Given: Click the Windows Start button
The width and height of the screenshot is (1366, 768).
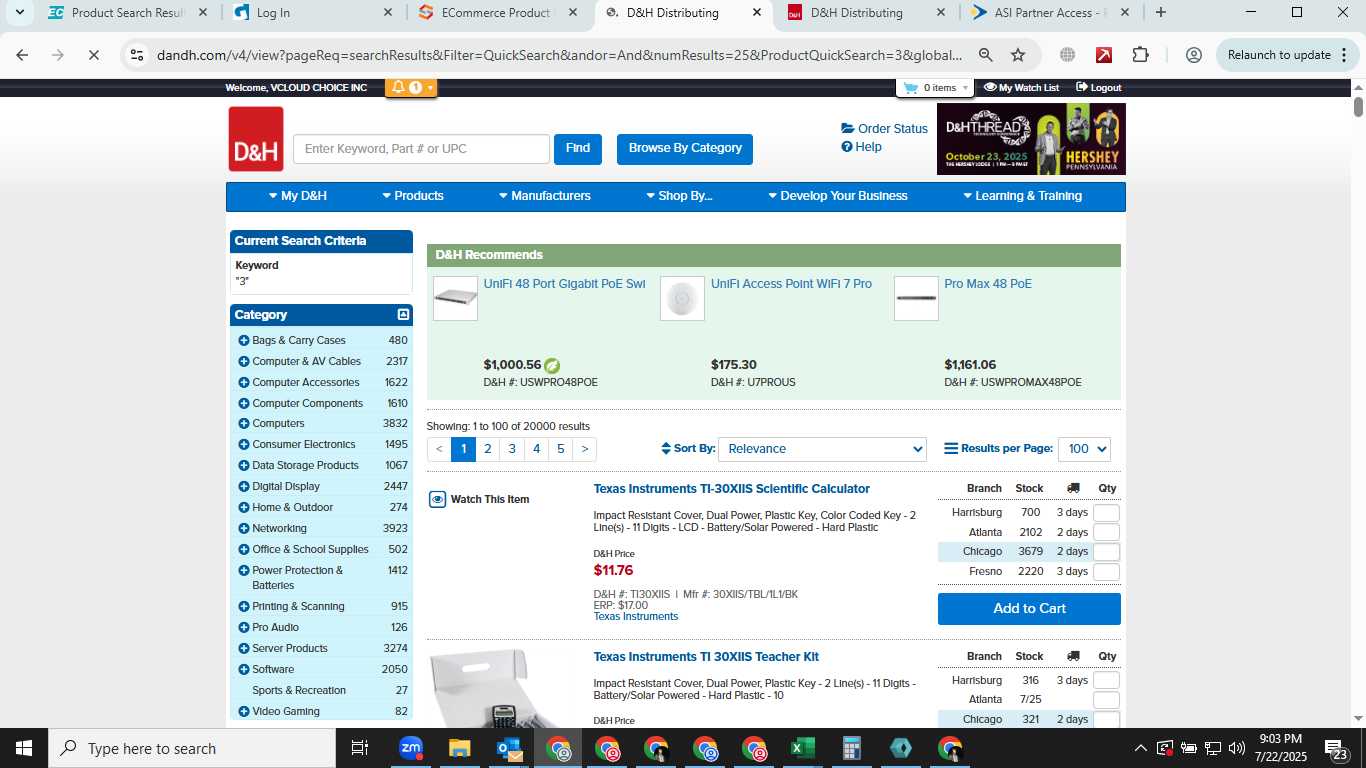Looking at the screenshot, I should (24, 748).
